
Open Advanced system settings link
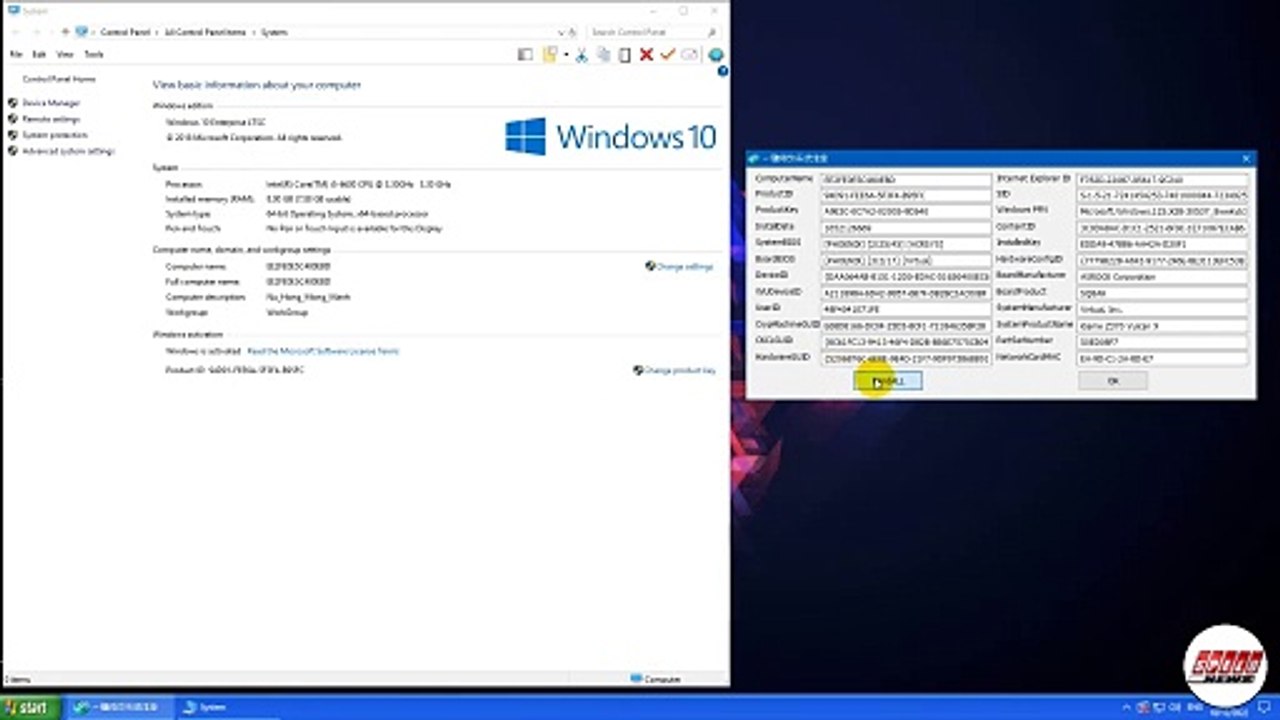68,151
